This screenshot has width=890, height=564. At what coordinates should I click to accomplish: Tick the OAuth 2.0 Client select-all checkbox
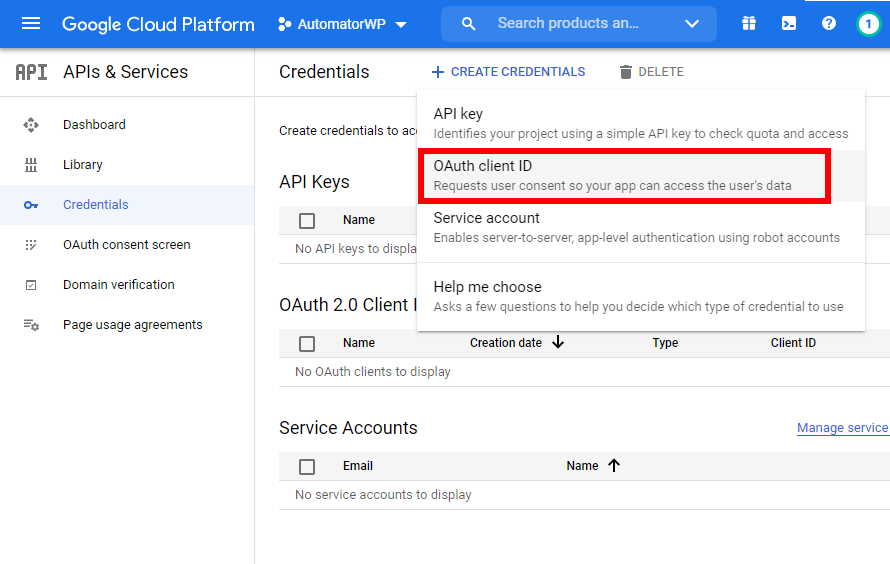[x=307, y=344]
